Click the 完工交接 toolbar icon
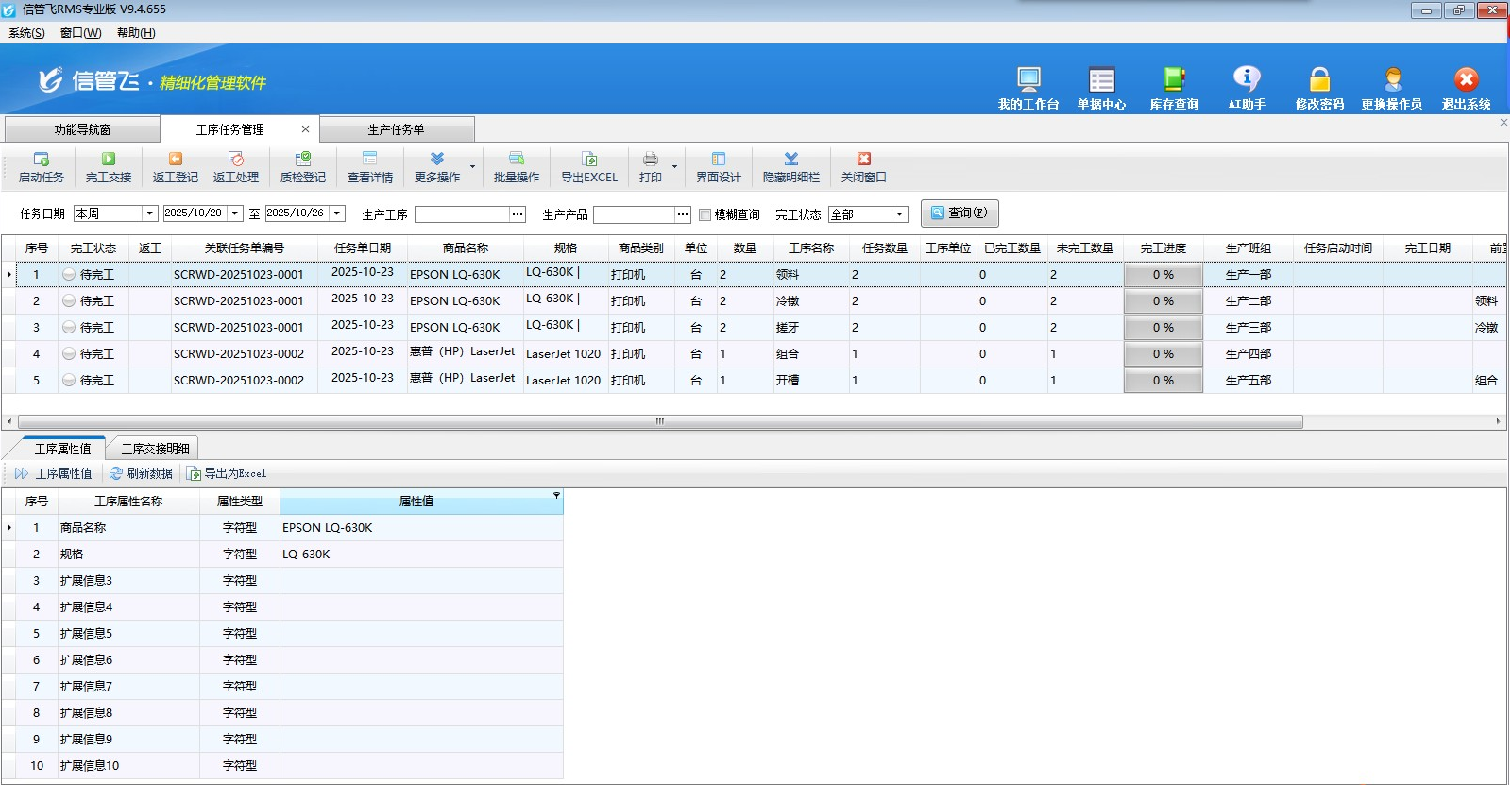The height and width of the screenshot is (785, 1512). (x=108, y=160)
